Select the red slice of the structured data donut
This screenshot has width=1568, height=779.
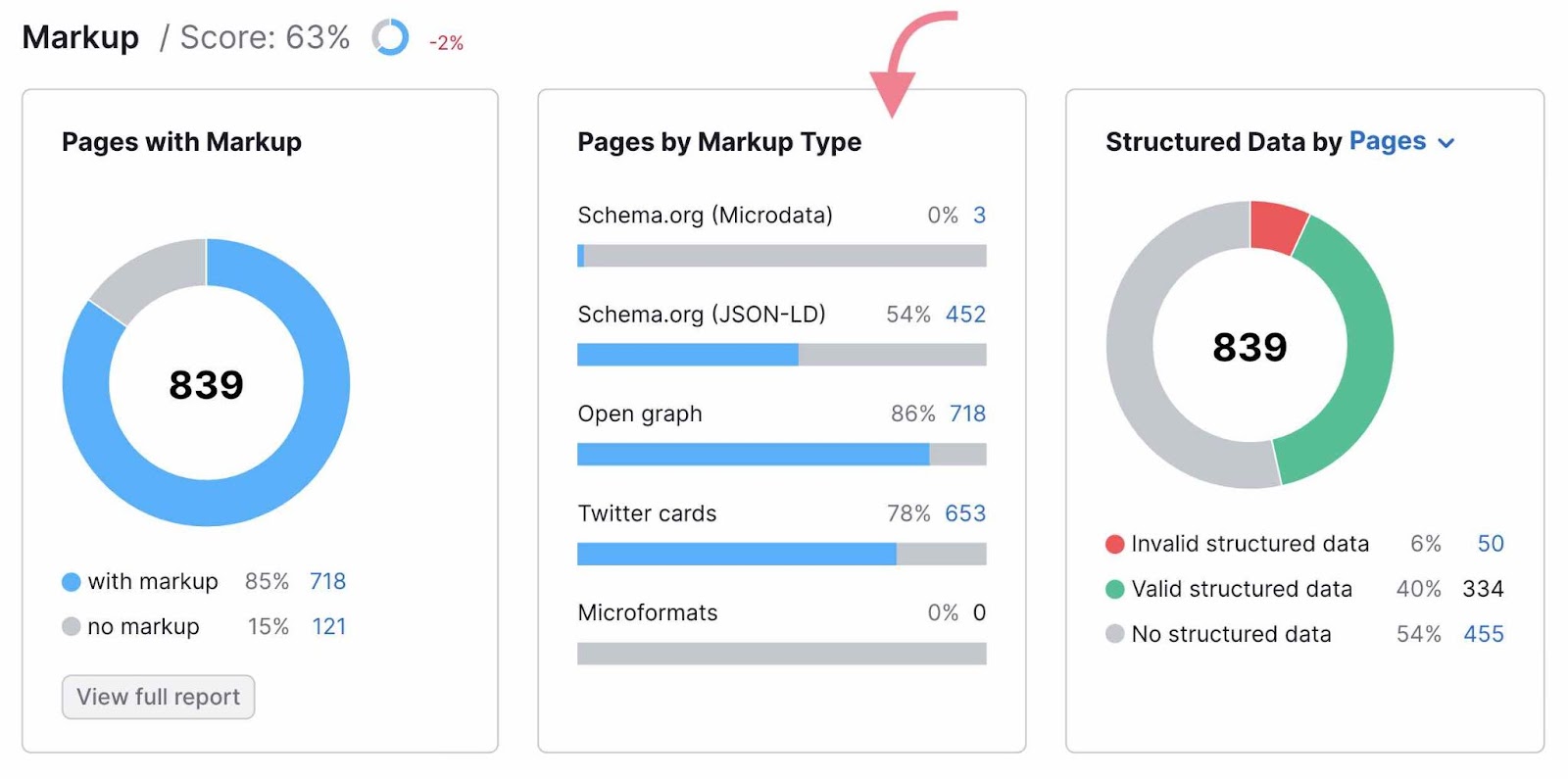click(x=1274, y=225)
